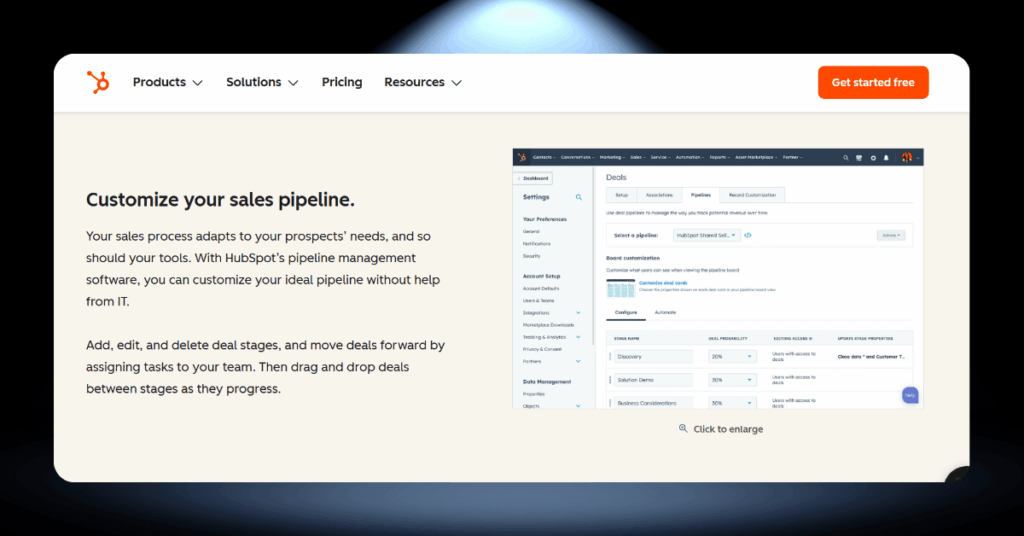Image resolution: width=1024 pixels, height=536 pixels.
Task: Open the 'HubSpot Shared Sell...' pipeline dropdown
Action: tap(707, 235)
